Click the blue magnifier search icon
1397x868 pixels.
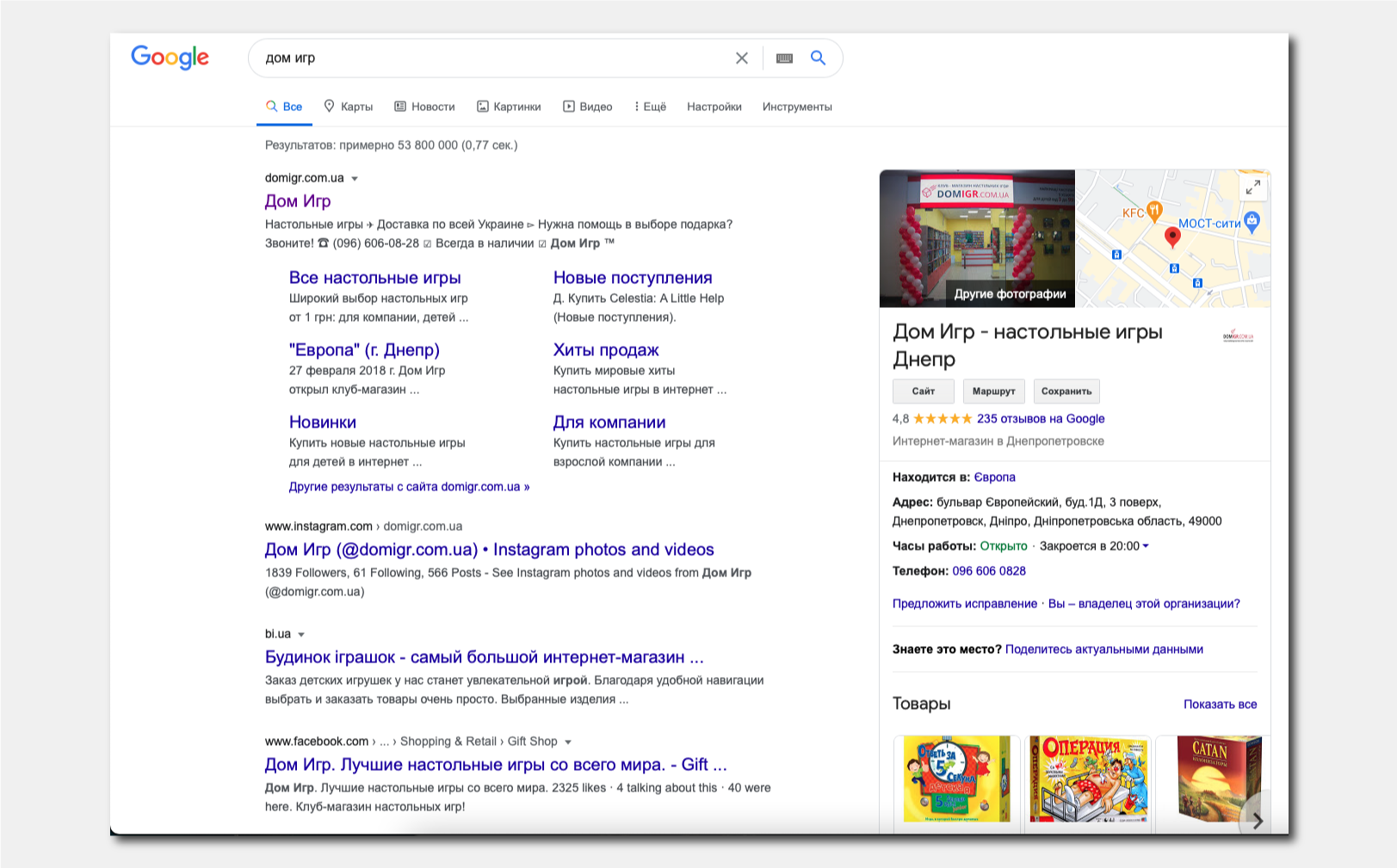(x=818, y=58)
